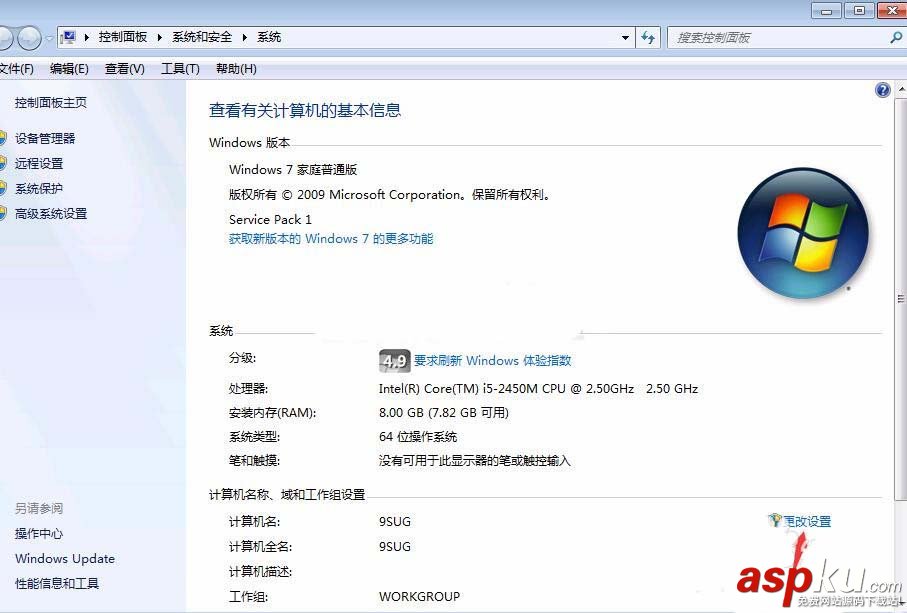Open 高级系统设置 from the sidebar

point(48,213)
